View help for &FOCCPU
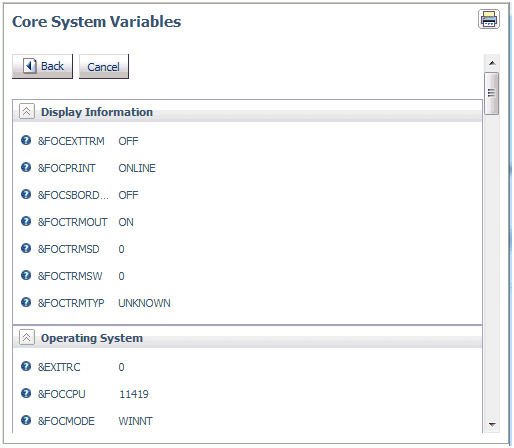Image resolution: width=514 pixels, height=448 pixels. pyautogui.click(x=26, y=393)
